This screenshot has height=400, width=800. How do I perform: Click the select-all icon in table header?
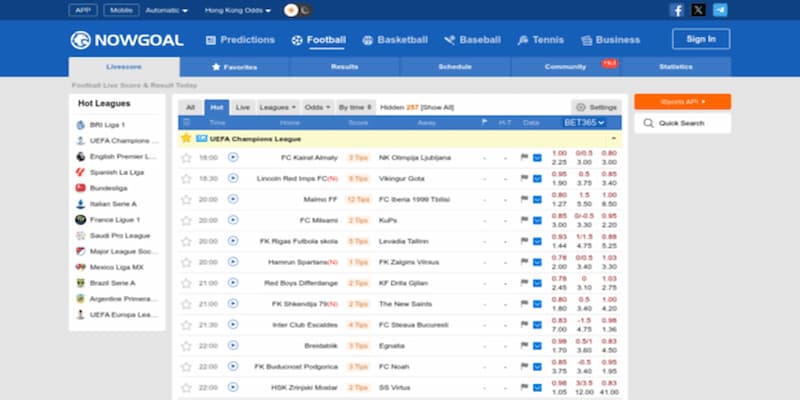(x=187, y=122)
